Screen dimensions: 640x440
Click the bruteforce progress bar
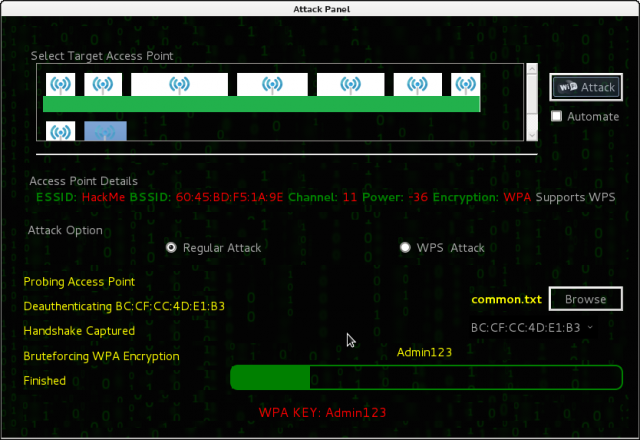point(426,377)
